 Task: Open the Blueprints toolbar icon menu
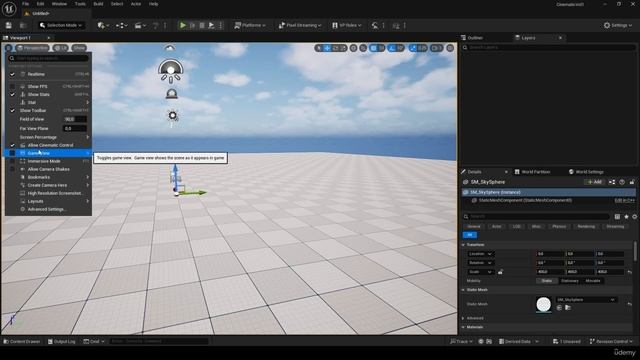point(121,25)
